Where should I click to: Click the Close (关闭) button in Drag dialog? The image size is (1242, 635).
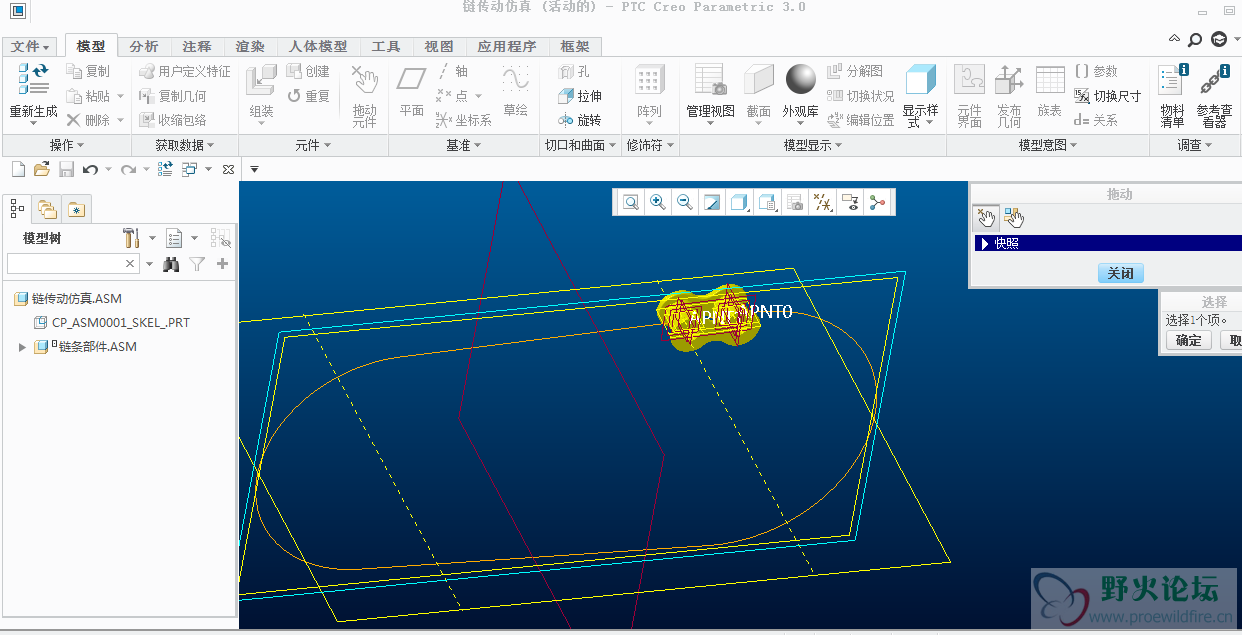(1120, 273)
